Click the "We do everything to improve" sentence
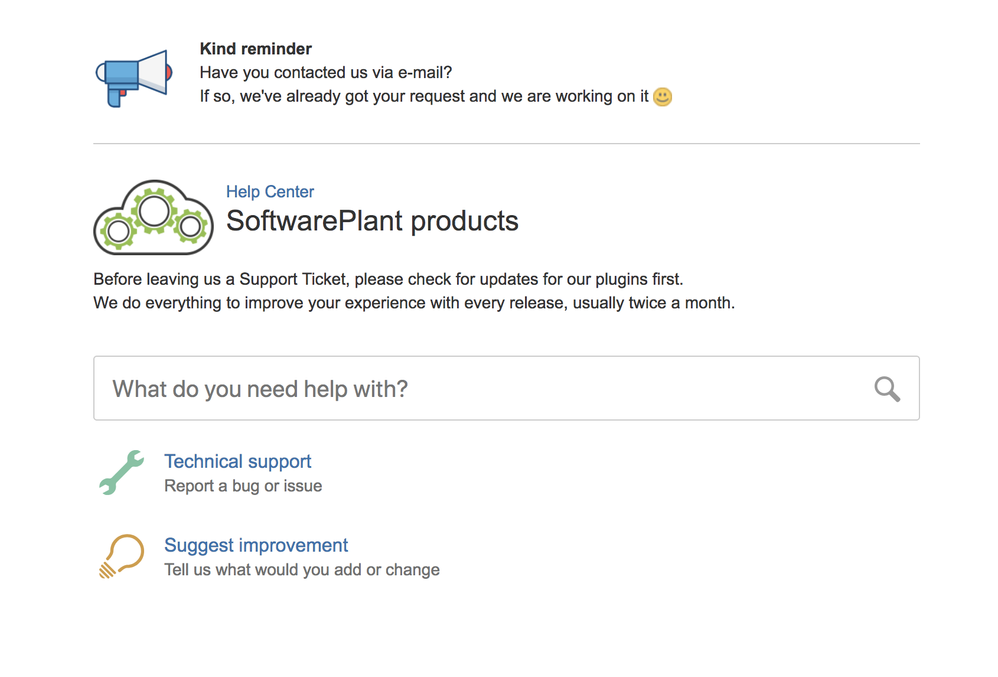The image size is (998, 677). [x=414, y=303]
